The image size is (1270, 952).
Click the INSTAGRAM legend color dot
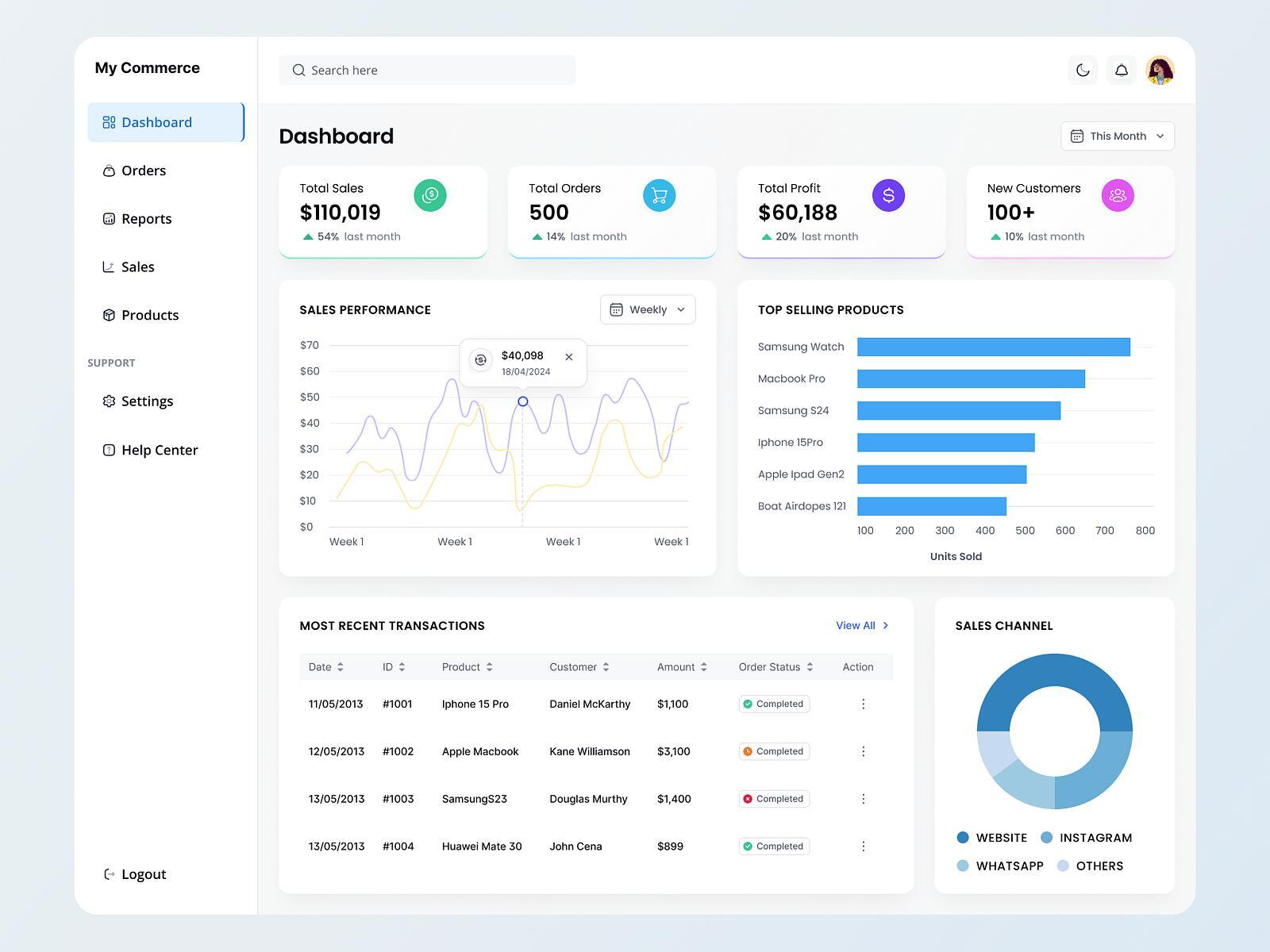[x=1046, y=838]
